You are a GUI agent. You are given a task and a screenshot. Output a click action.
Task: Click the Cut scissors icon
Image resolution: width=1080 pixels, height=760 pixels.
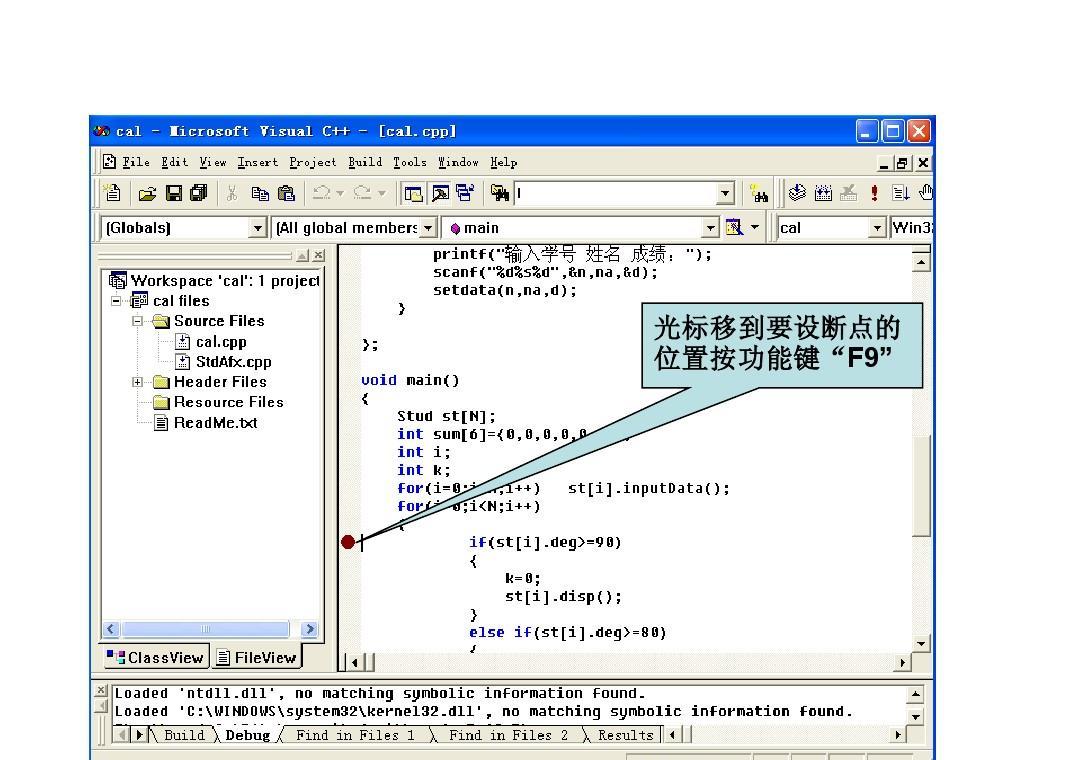coord(232,194)
